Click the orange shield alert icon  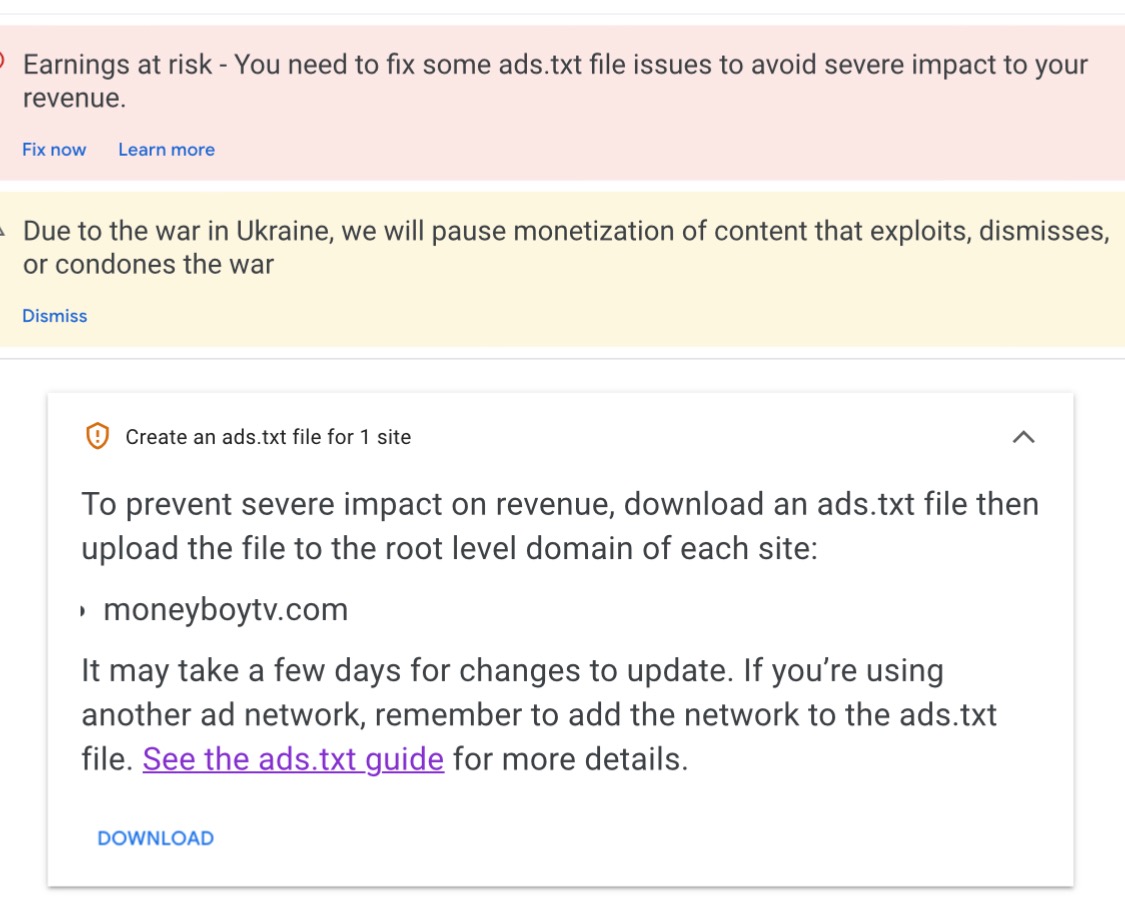point(97,436)
